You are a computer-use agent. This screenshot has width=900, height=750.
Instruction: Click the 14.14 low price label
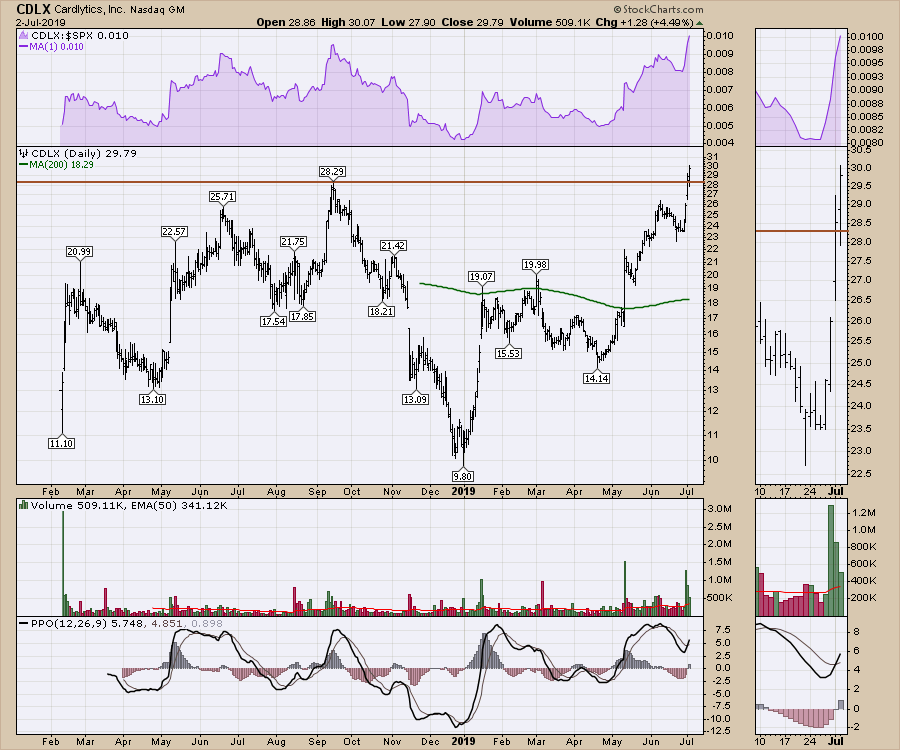point(596,378)
